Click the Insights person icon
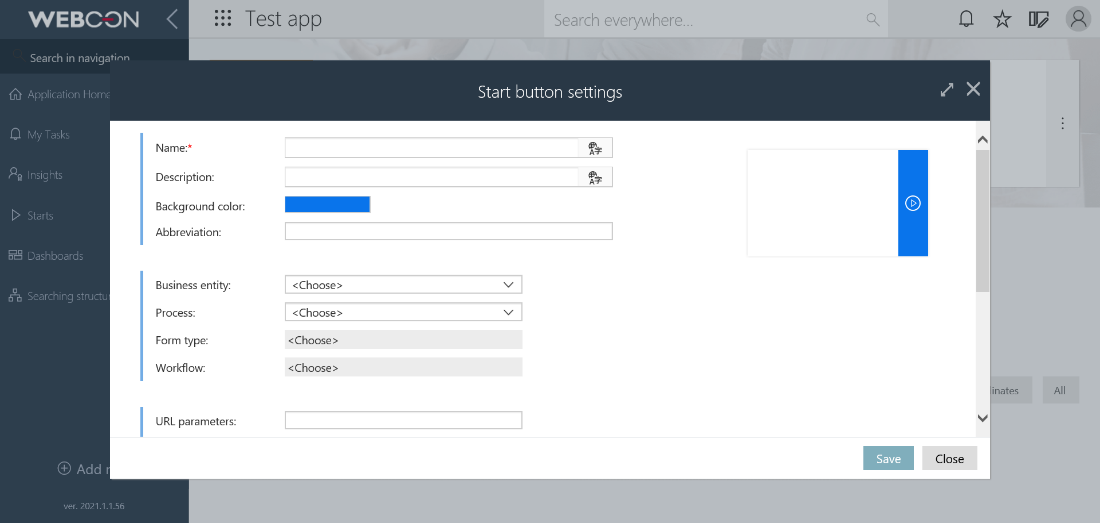1100x523 pixels. click(15, 175)
